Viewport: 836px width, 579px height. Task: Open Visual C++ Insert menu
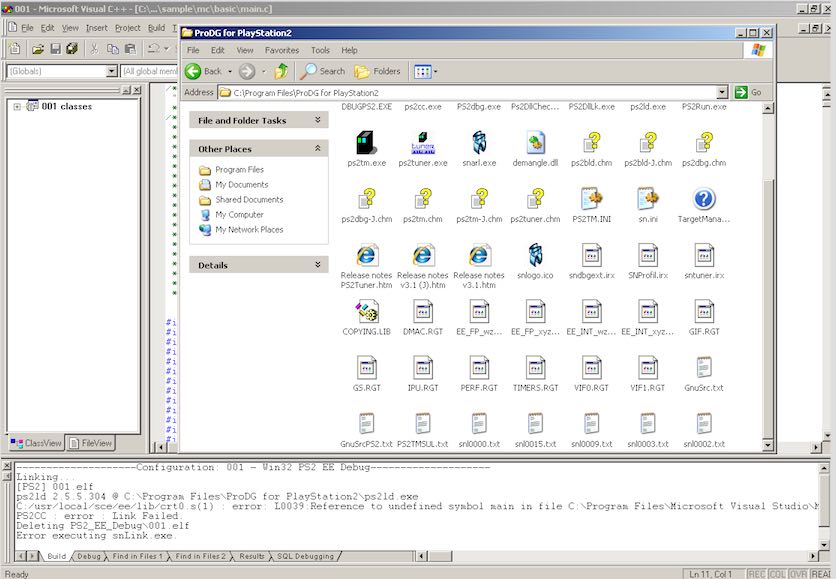coord(97,28)
